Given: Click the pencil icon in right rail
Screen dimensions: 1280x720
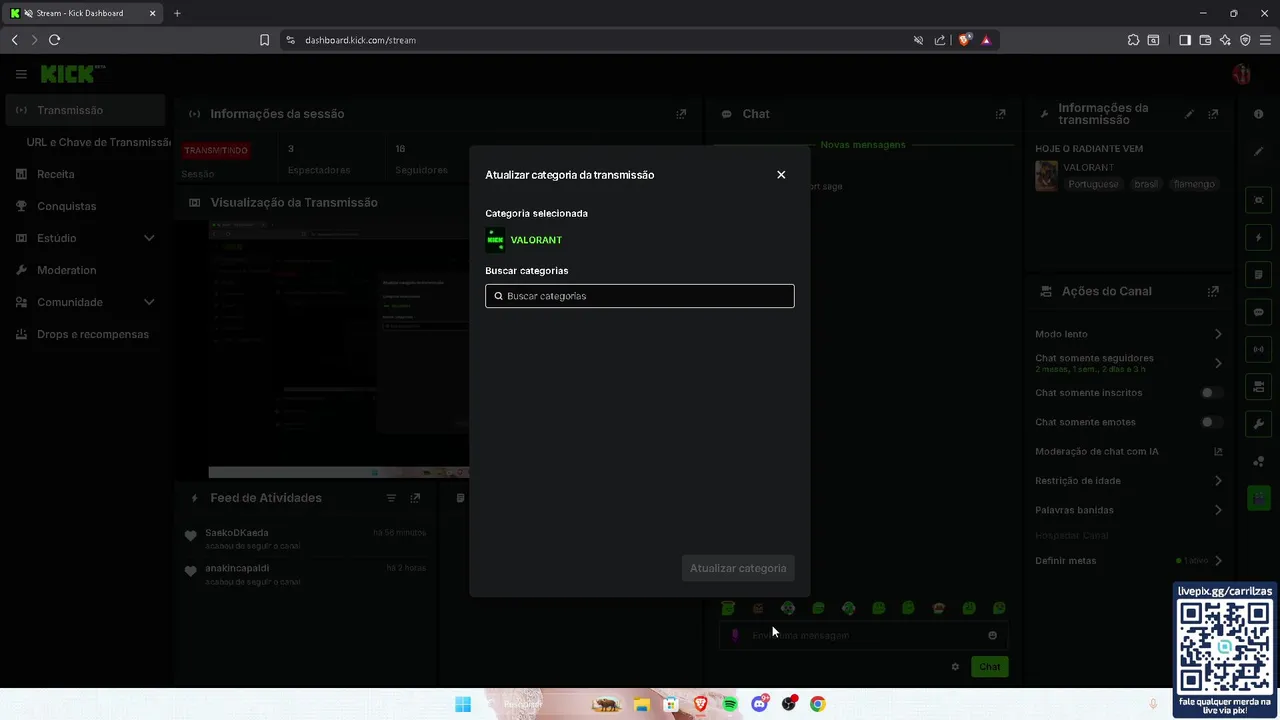Looking at the screenshot, I should click(x=1258, y=152).
